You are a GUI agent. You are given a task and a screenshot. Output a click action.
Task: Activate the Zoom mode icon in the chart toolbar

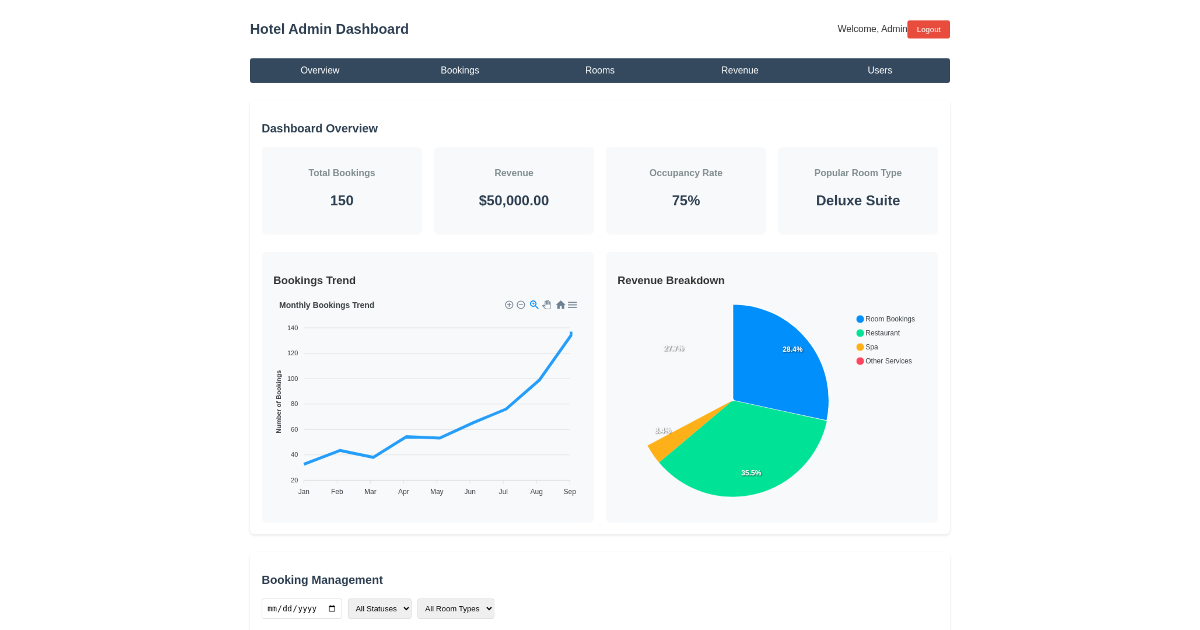(535, 305)
